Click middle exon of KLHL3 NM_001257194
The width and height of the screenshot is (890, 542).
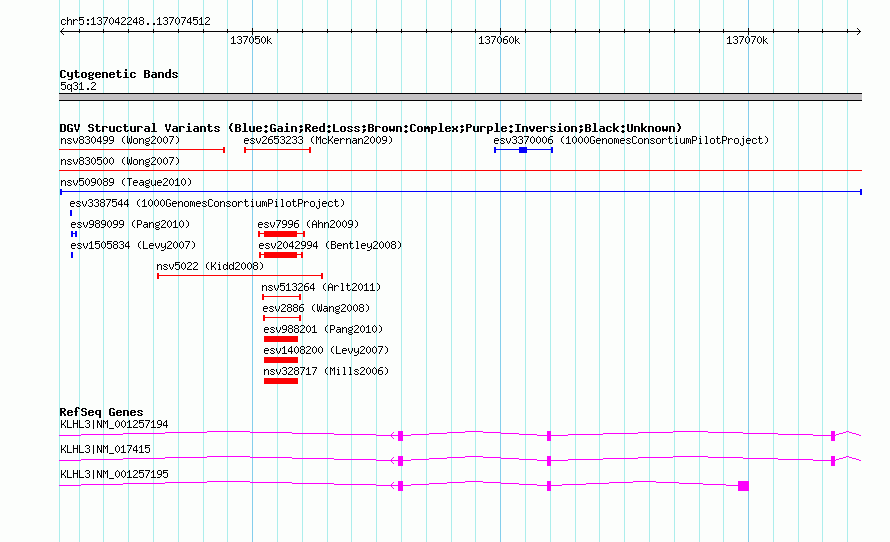click(x=549, y=436)
